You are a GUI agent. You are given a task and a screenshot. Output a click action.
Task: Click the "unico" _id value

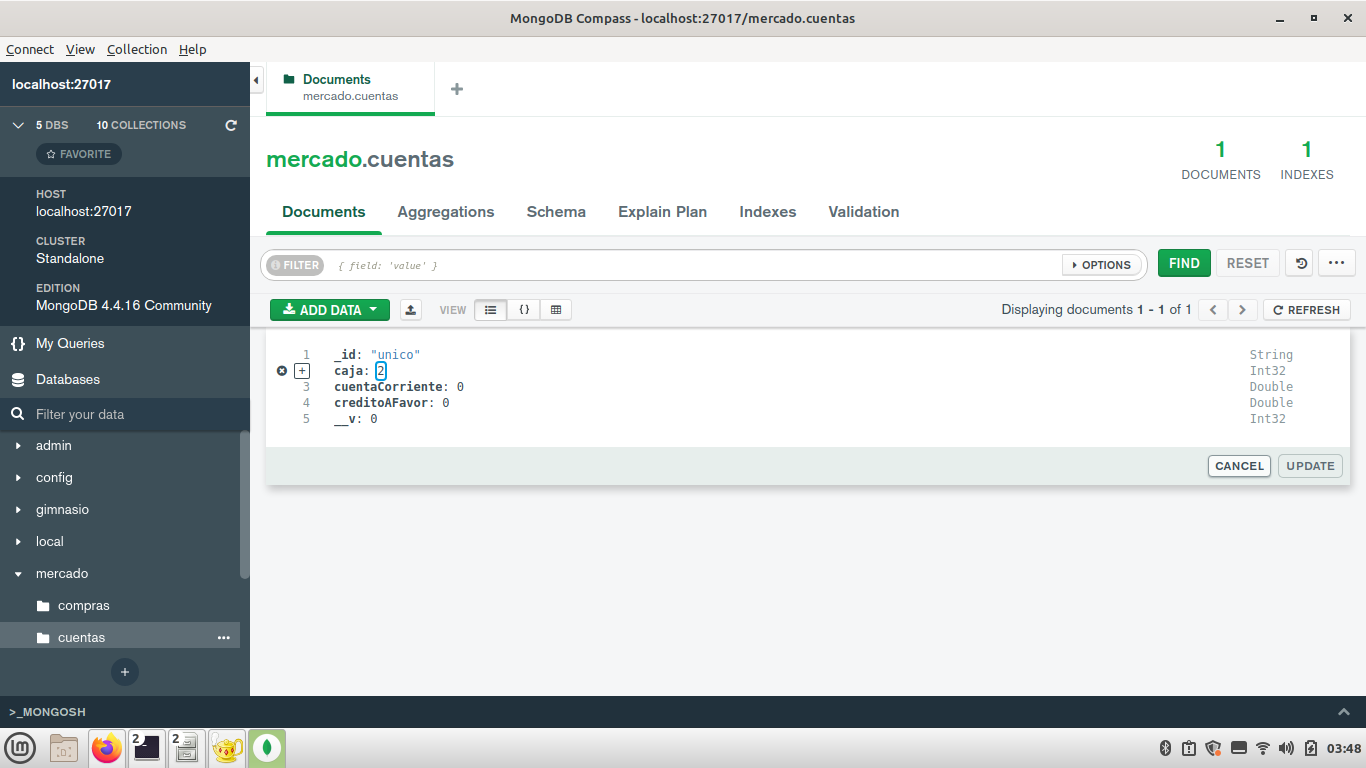point(396,355)
